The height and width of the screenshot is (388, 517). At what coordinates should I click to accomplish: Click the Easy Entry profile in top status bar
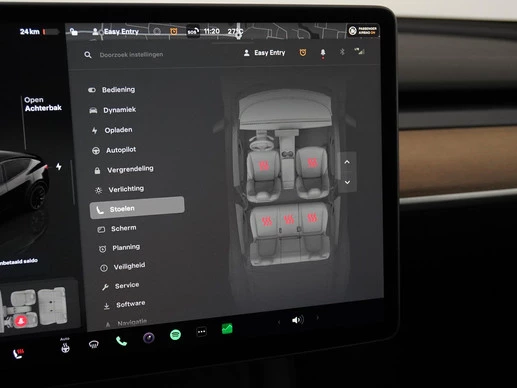click(x=116, y=32)
